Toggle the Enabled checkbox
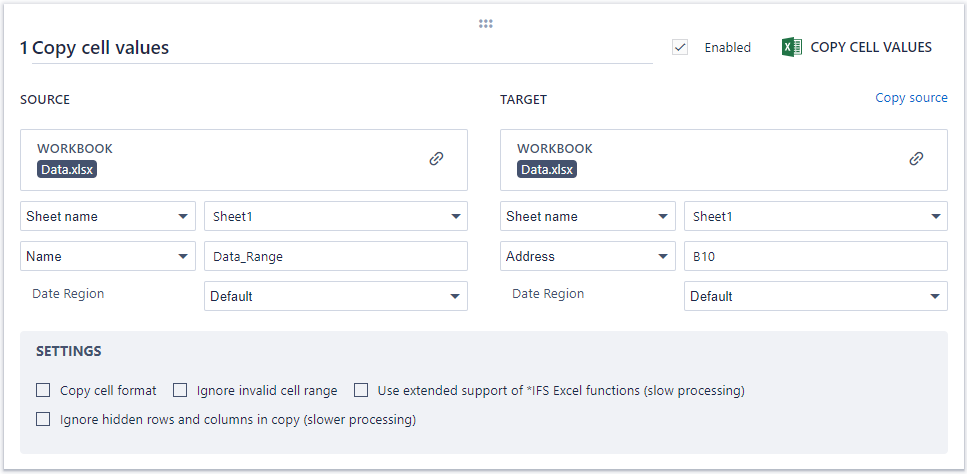Image resolution: width=967 pixels, height=474 pixels. click(x=680, y=47)
